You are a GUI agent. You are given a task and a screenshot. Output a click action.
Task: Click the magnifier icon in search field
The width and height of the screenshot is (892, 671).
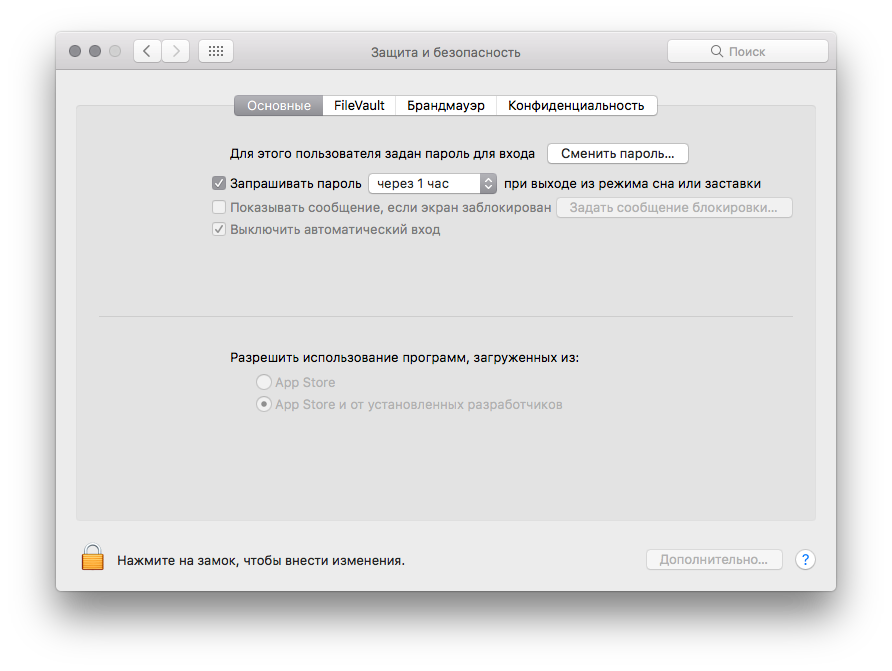pos(717,51)
